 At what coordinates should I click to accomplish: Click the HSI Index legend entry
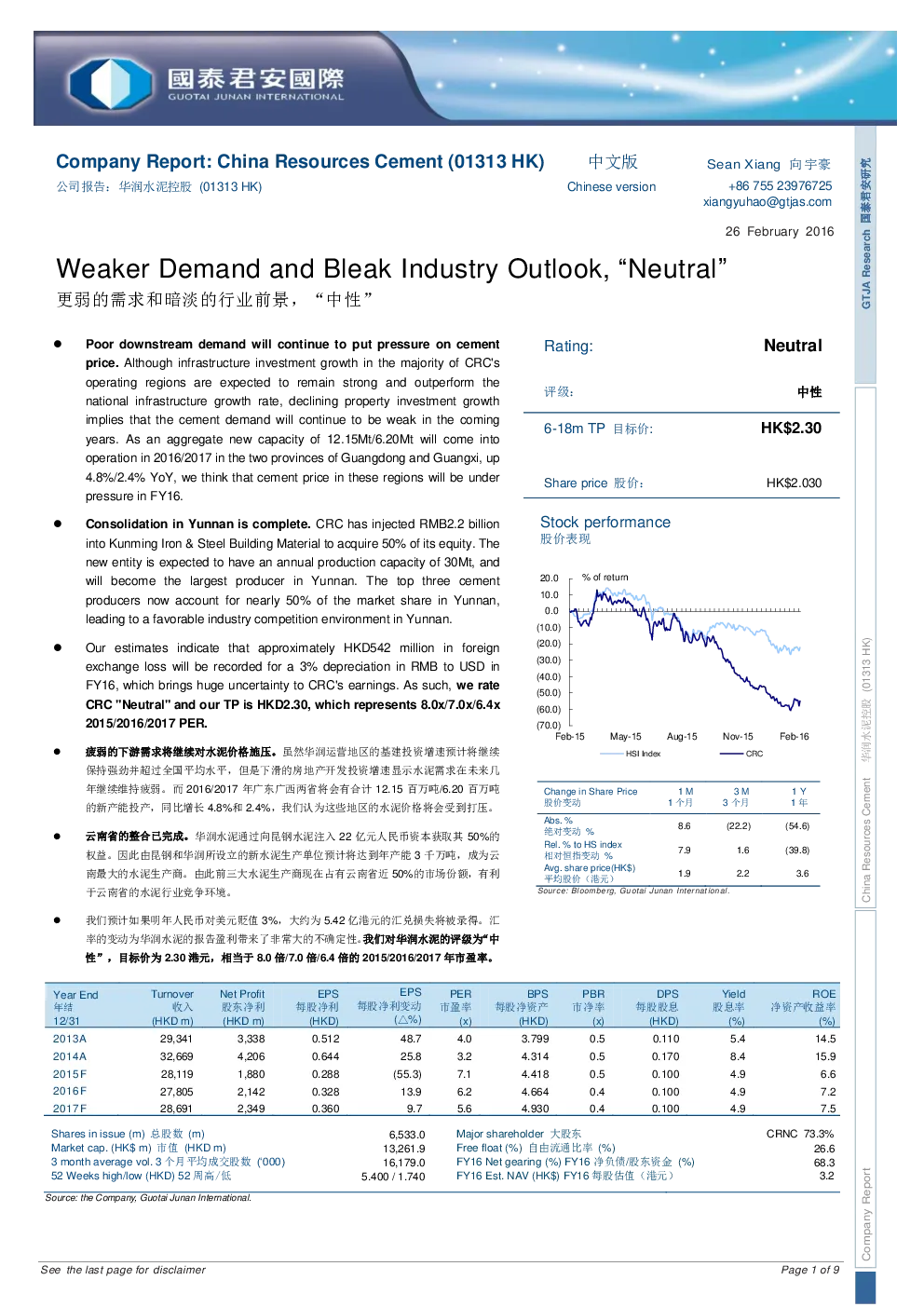[x=632, y=754]
